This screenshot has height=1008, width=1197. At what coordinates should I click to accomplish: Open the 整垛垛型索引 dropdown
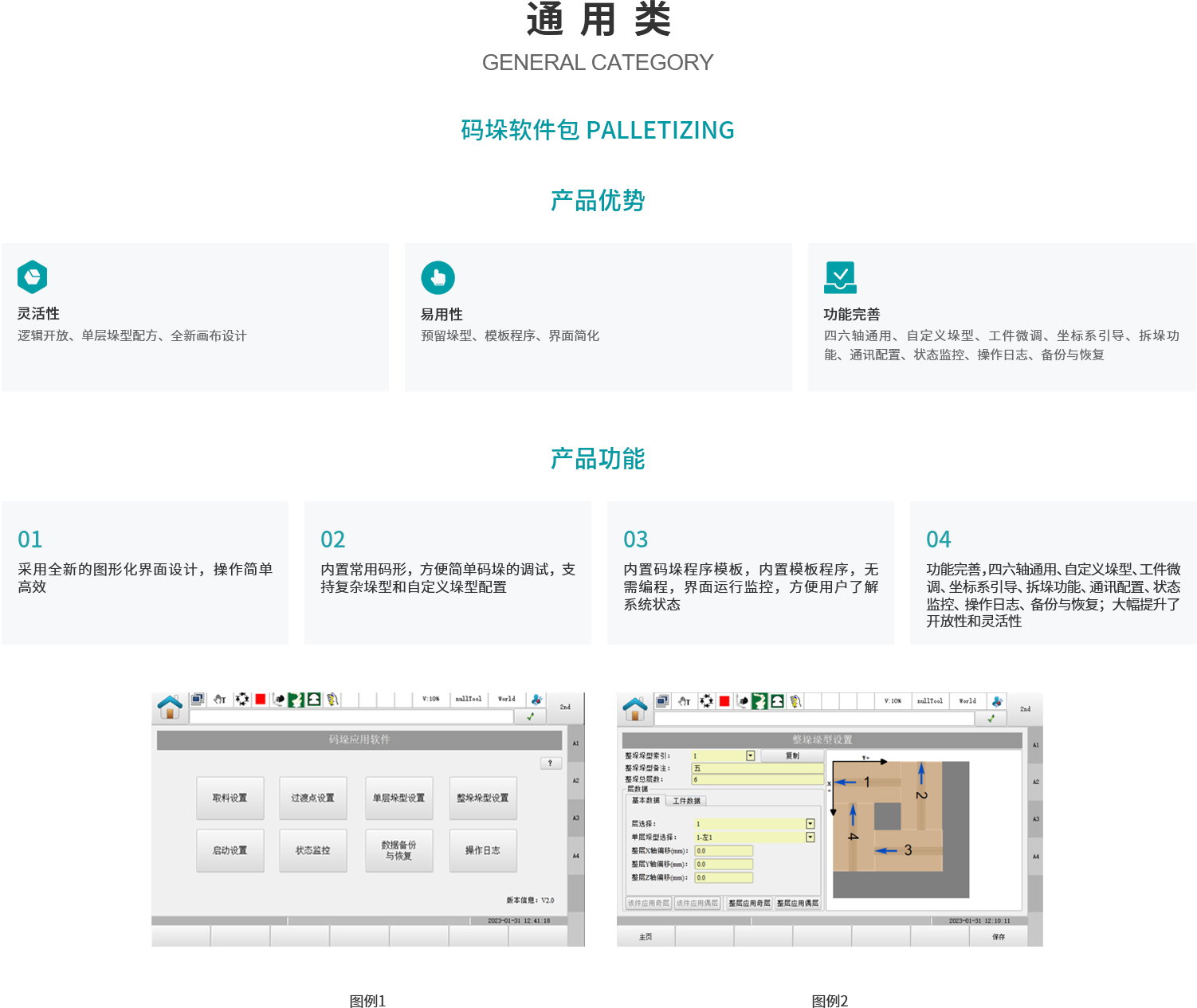tap(750, 755)
